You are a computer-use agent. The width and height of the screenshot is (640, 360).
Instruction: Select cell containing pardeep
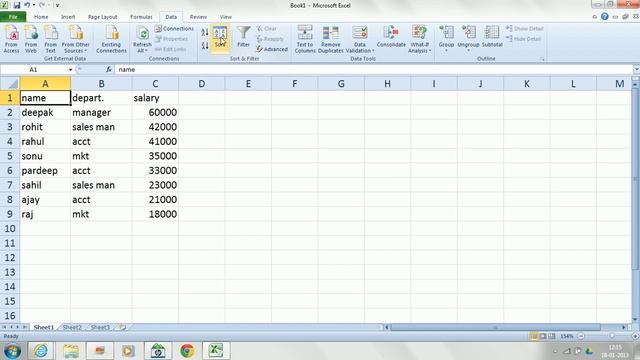[45, 171]
